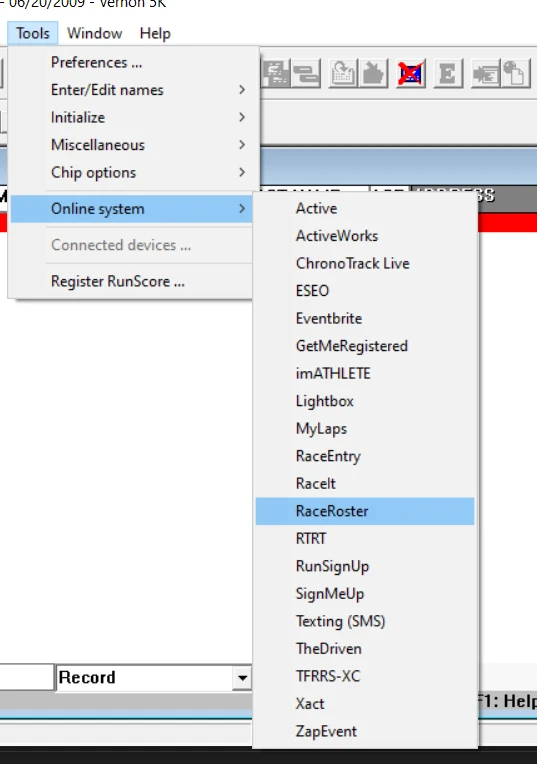
Task: Open the Tools menu
Action: pos(33,33)
